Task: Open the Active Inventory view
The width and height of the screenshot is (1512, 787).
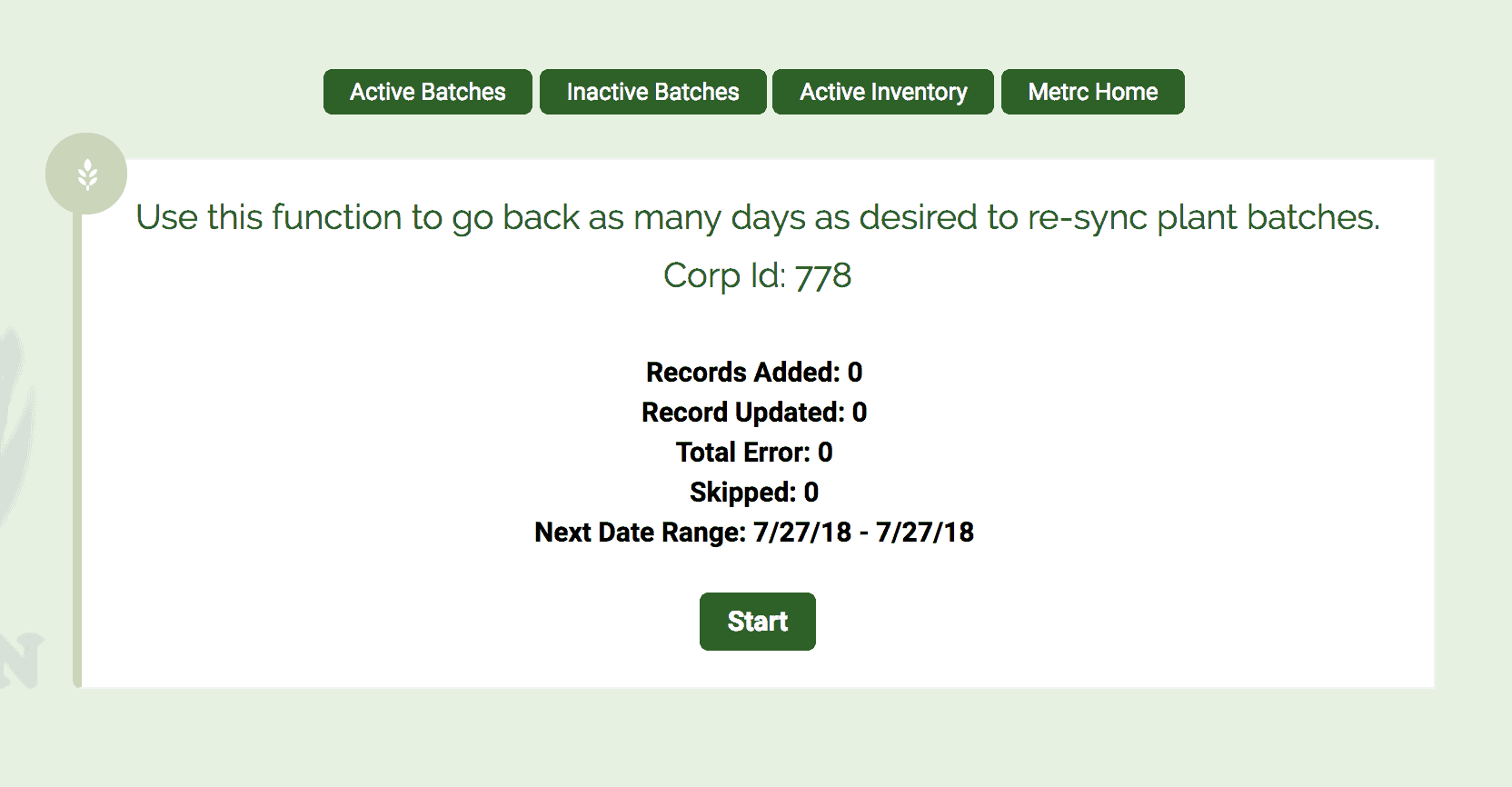Action: [883, 92]
